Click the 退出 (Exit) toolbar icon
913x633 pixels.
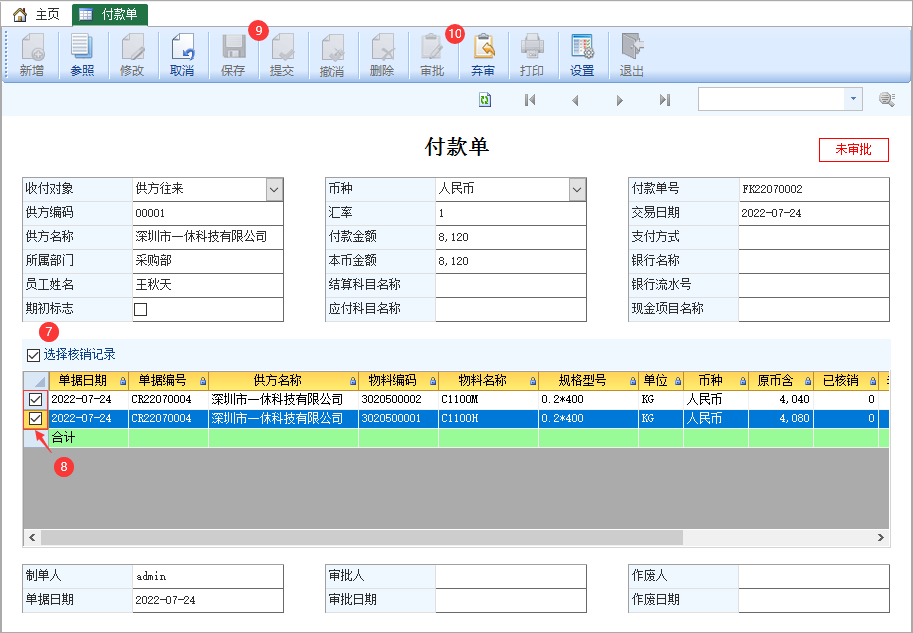pos(632,55)
